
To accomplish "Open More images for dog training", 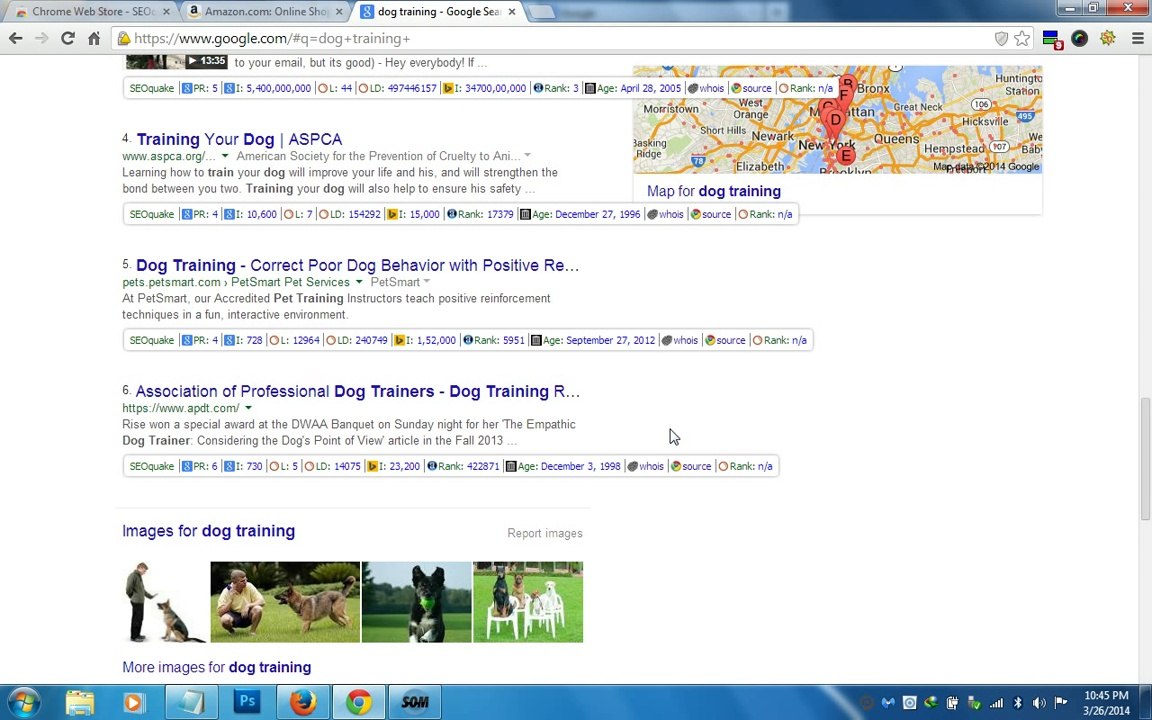I will (x=217, y=667).
